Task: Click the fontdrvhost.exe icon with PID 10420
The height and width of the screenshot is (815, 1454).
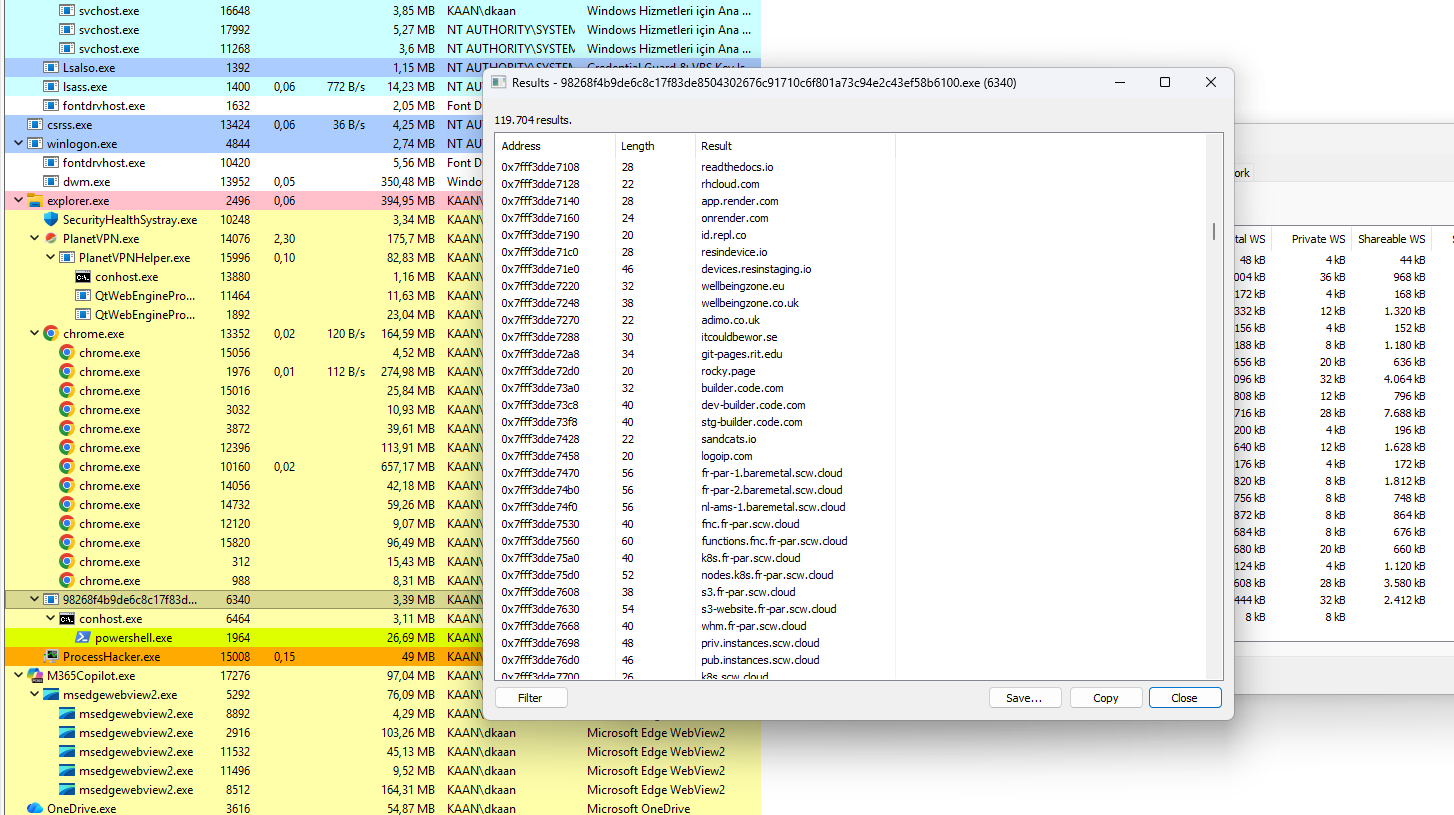Action: (51, 162)
